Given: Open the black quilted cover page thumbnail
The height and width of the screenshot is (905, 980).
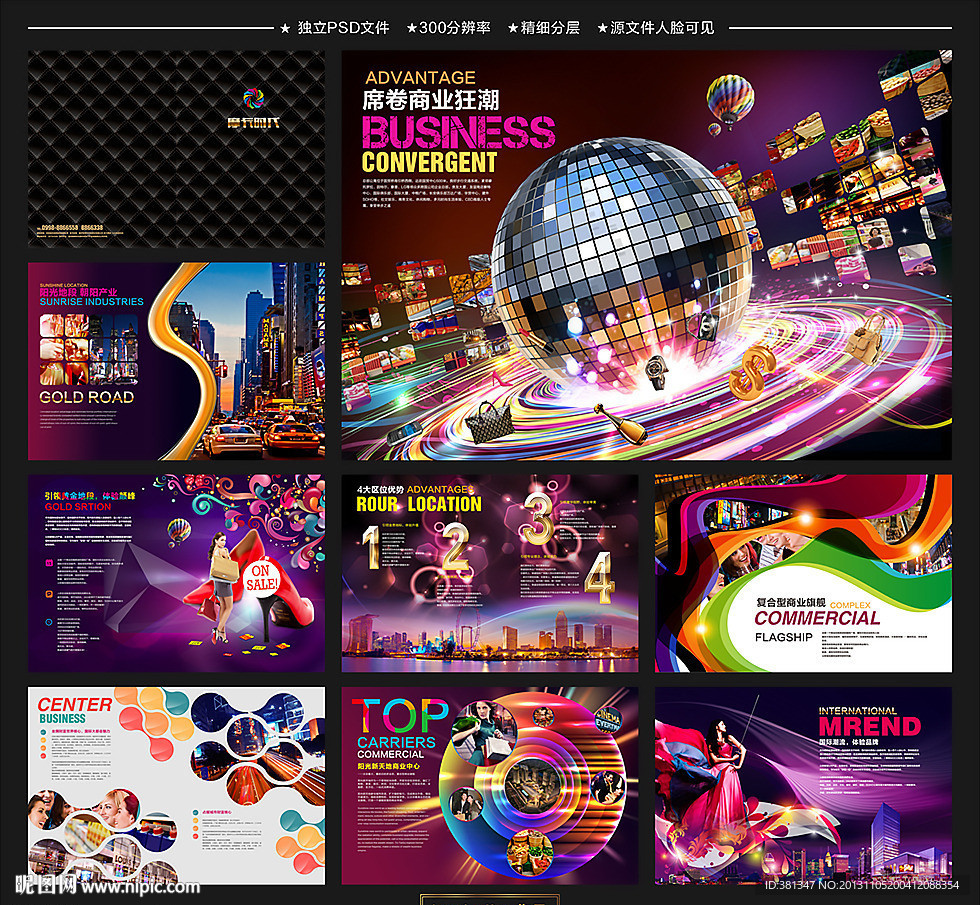Looking at the screenshot, I should pyautogui.click(x=176, y=149).
